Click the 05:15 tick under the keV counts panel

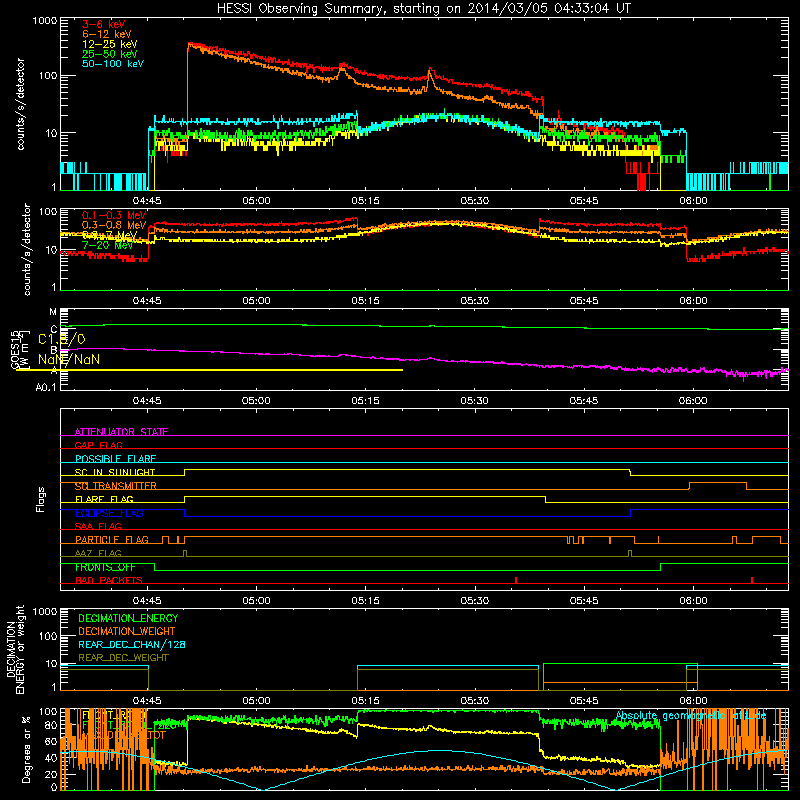click(x=365, y=201)
